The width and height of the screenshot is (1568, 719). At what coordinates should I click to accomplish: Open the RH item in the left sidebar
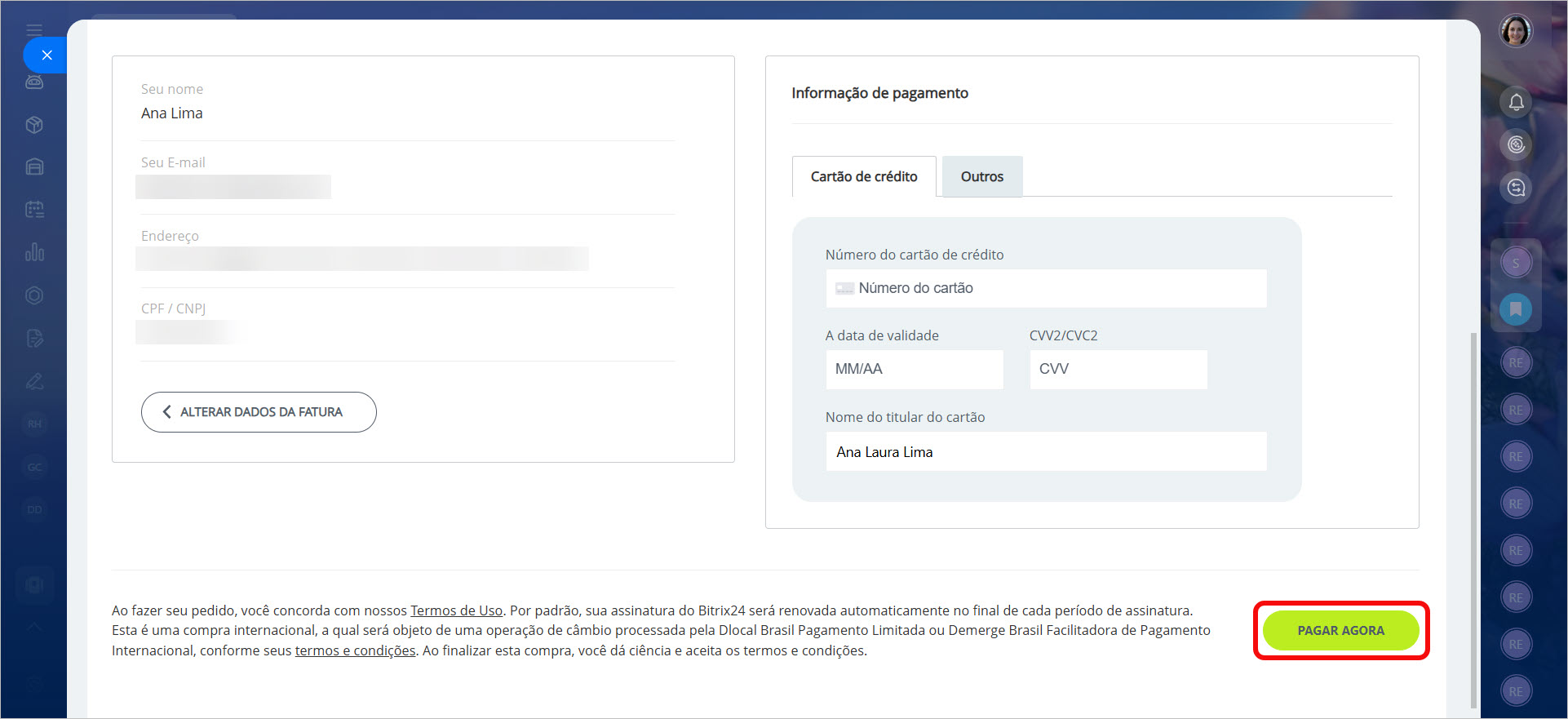34,424
